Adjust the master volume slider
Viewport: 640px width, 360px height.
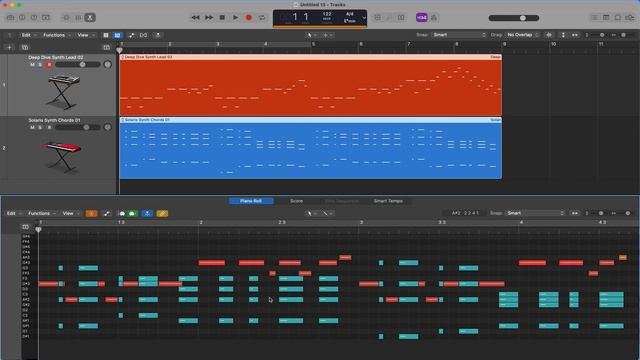514,18
